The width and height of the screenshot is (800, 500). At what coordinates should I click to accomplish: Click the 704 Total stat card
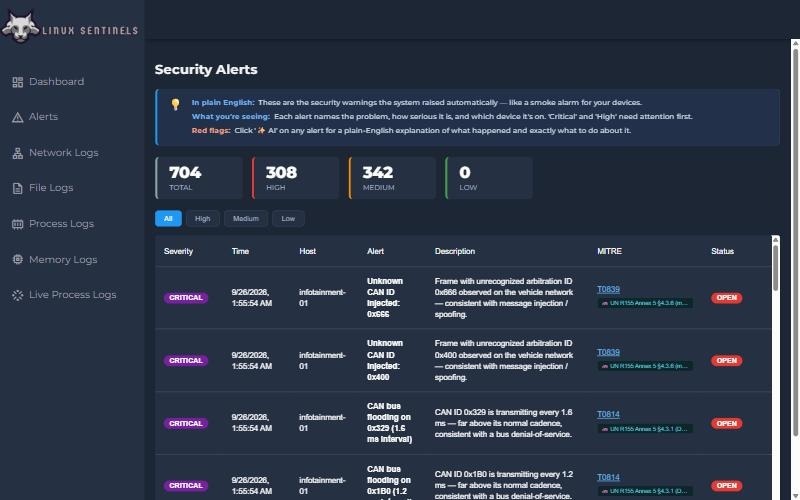point(199,178)
